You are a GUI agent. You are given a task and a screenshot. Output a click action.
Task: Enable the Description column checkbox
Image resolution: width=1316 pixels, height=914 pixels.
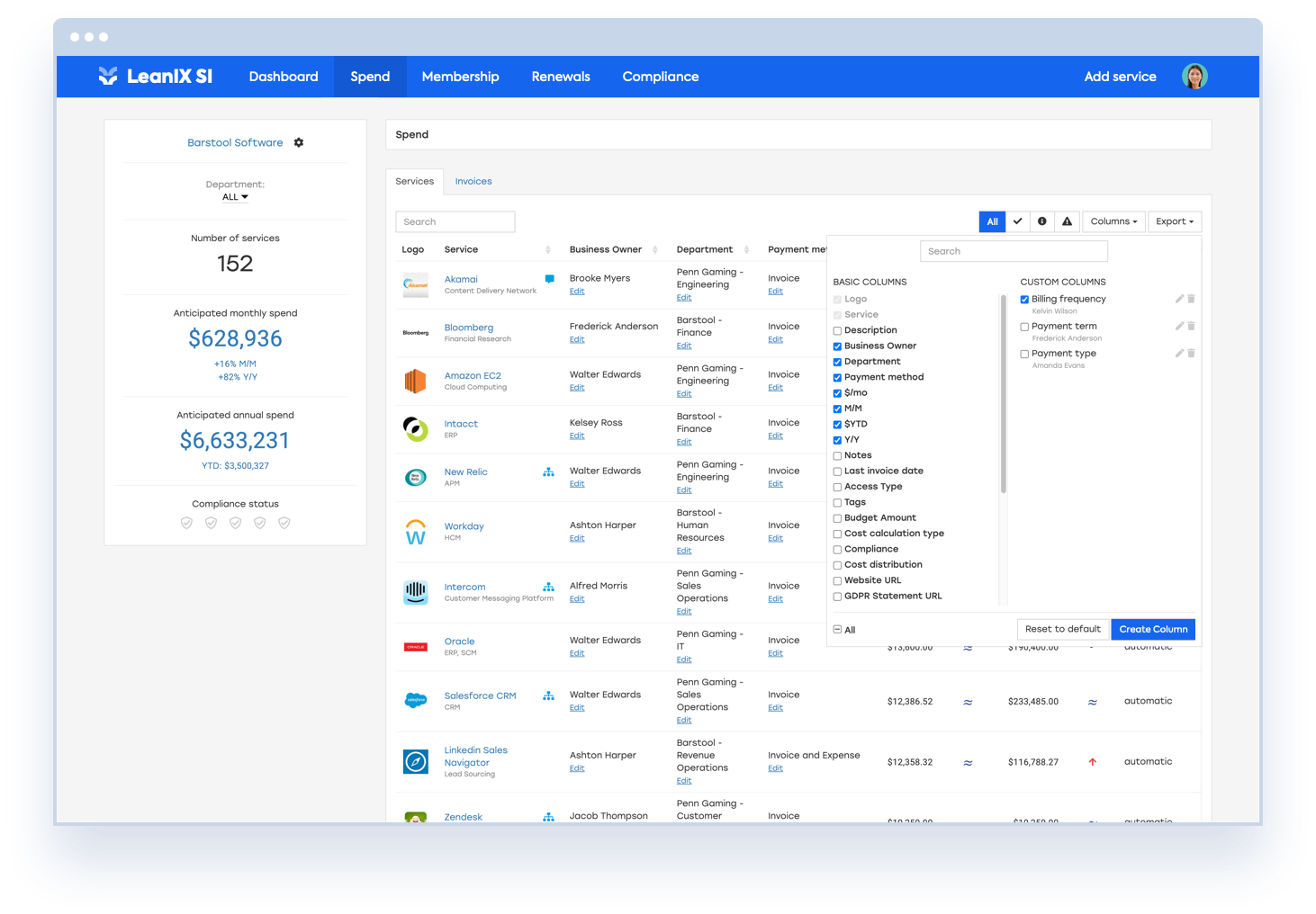click(838, 331)
